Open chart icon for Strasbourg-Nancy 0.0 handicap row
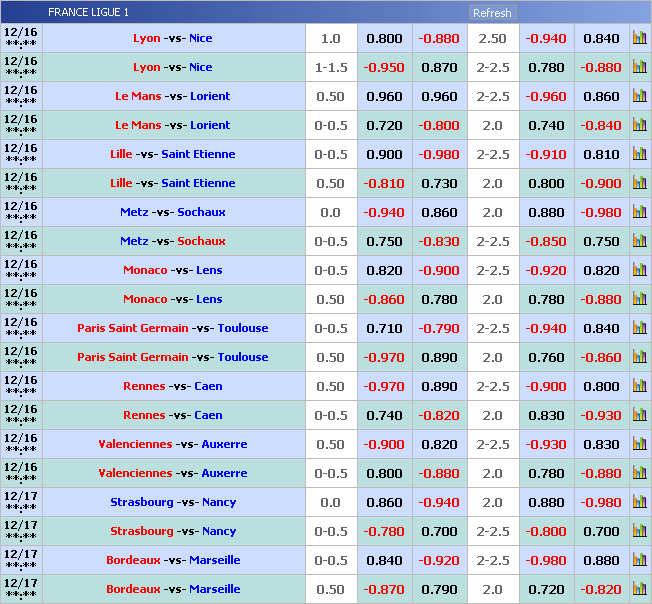652x604 pixels. tap(639, 503)
